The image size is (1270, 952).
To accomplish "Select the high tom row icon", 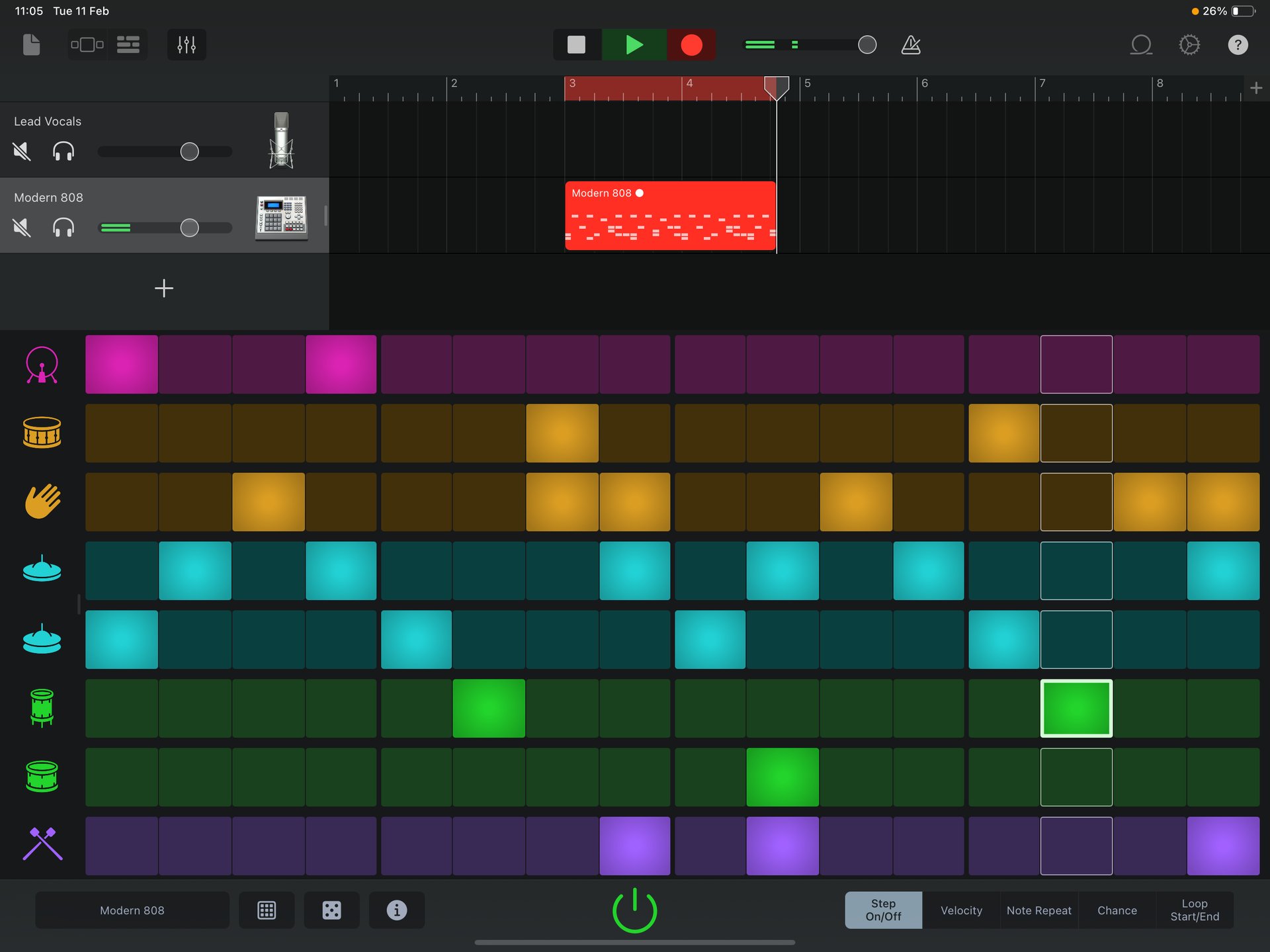I will 42,708.
